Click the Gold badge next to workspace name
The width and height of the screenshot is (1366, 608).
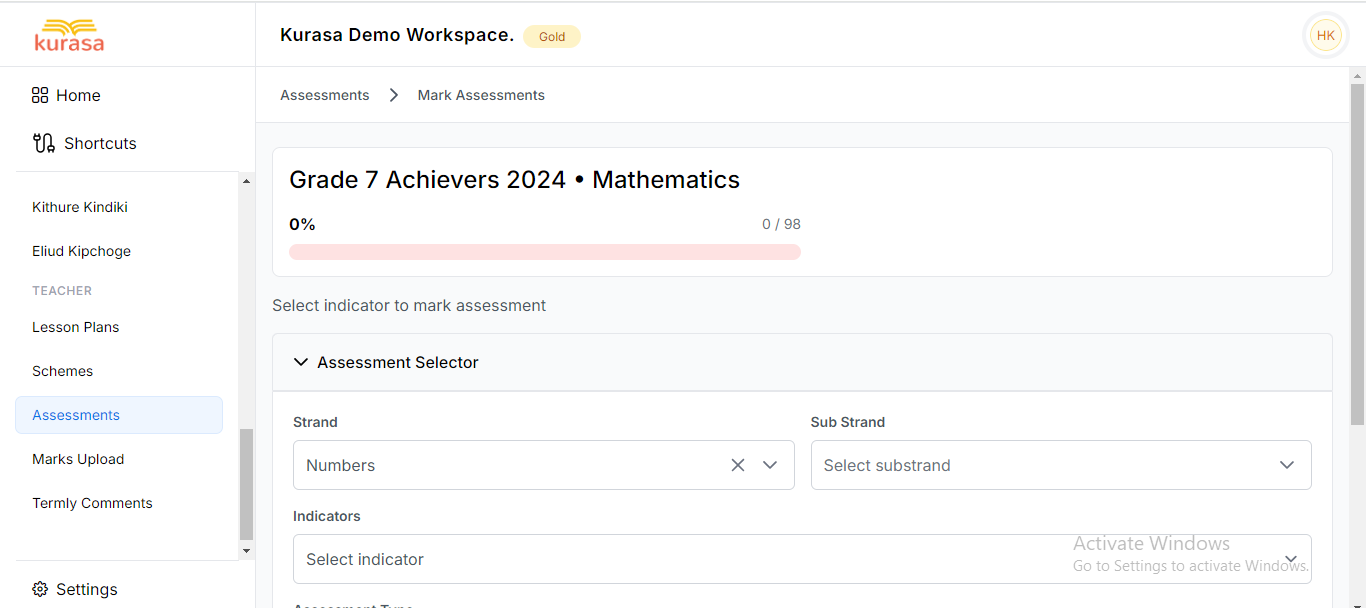coord(552,36)
